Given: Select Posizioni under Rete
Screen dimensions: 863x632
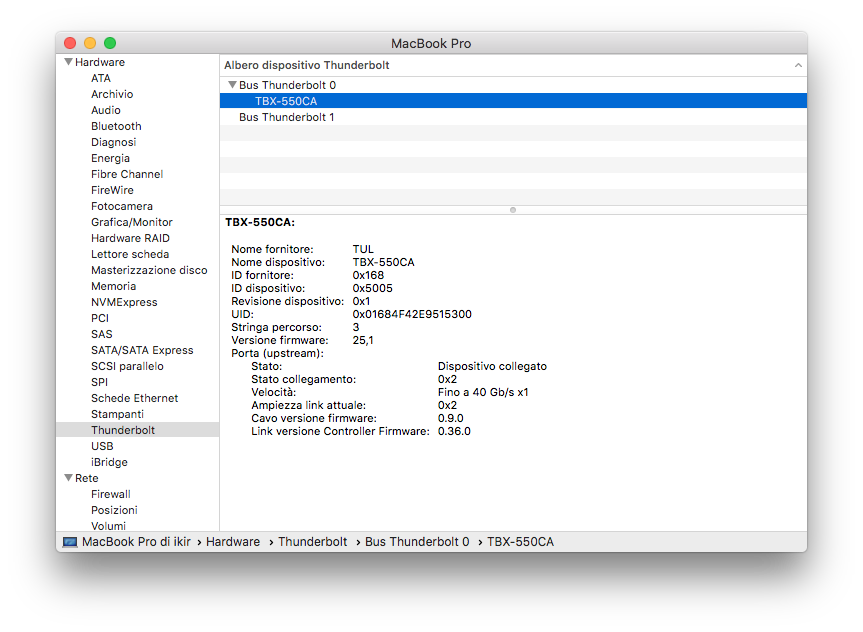Looking at the screenshot, I should point(114,510).
